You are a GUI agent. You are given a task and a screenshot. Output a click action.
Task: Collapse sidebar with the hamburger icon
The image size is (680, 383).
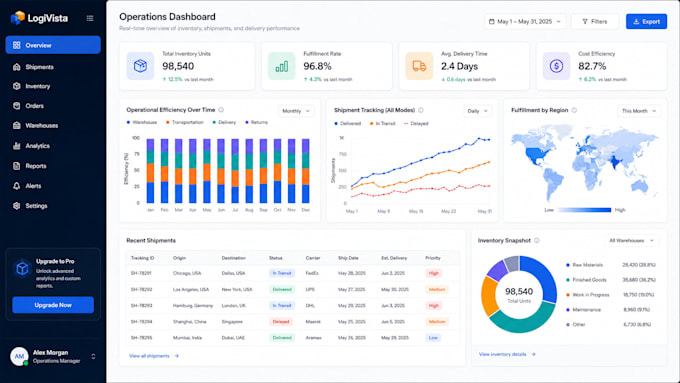[x=90, y=18]
